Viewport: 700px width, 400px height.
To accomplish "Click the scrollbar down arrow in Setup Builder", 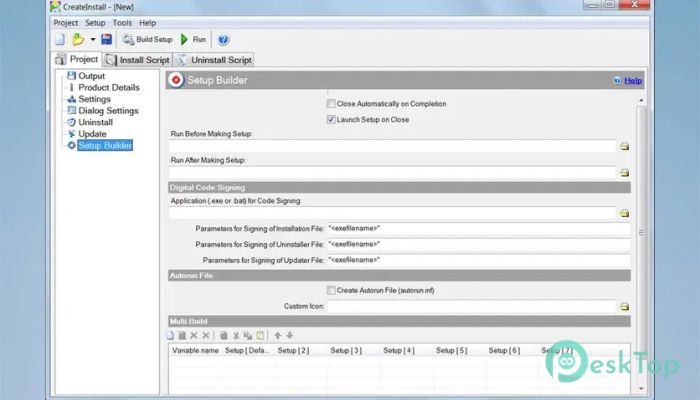I will pyautogui.click(x=641, y=389).
